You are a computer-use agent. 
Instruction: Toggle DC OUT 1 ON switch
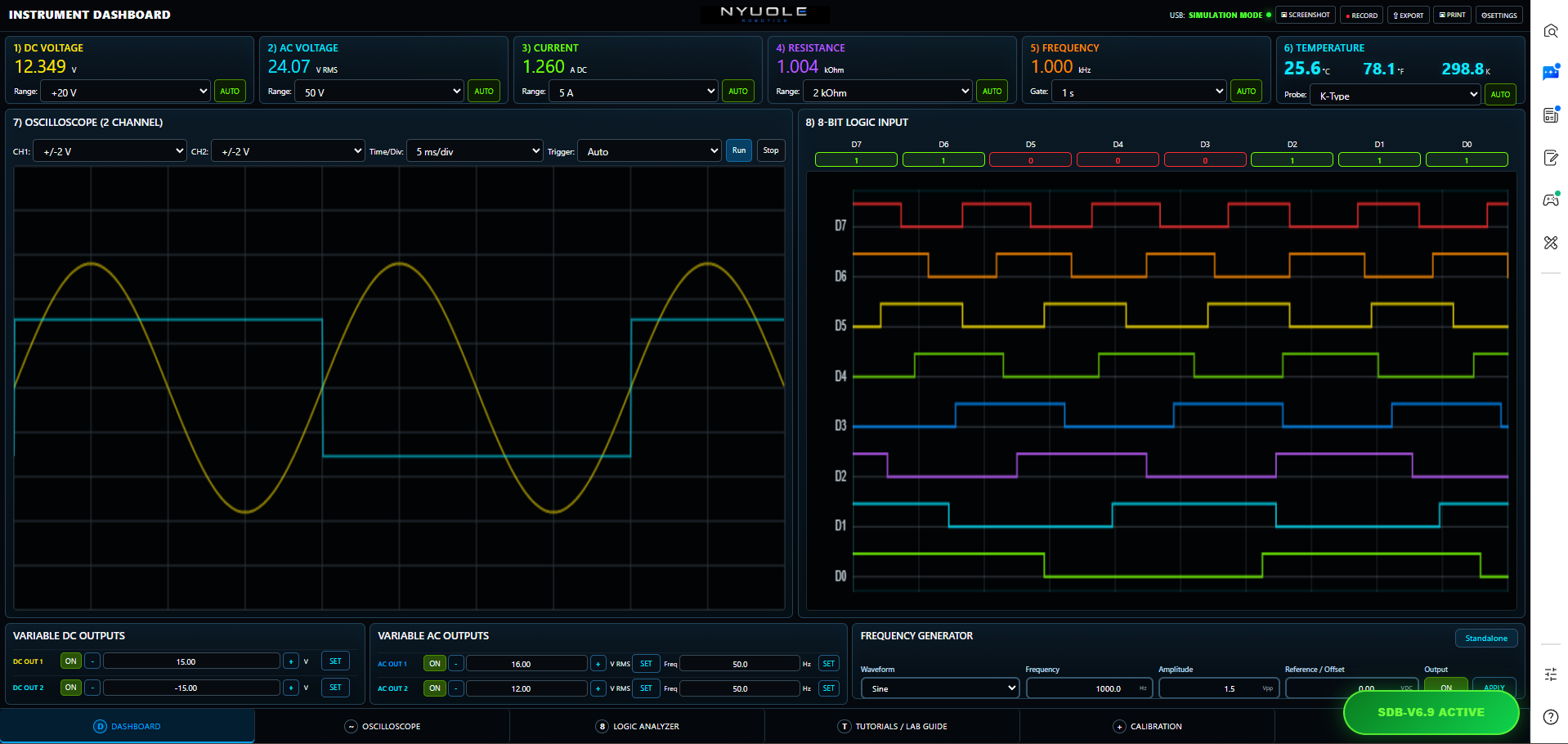tap(71, 661)
